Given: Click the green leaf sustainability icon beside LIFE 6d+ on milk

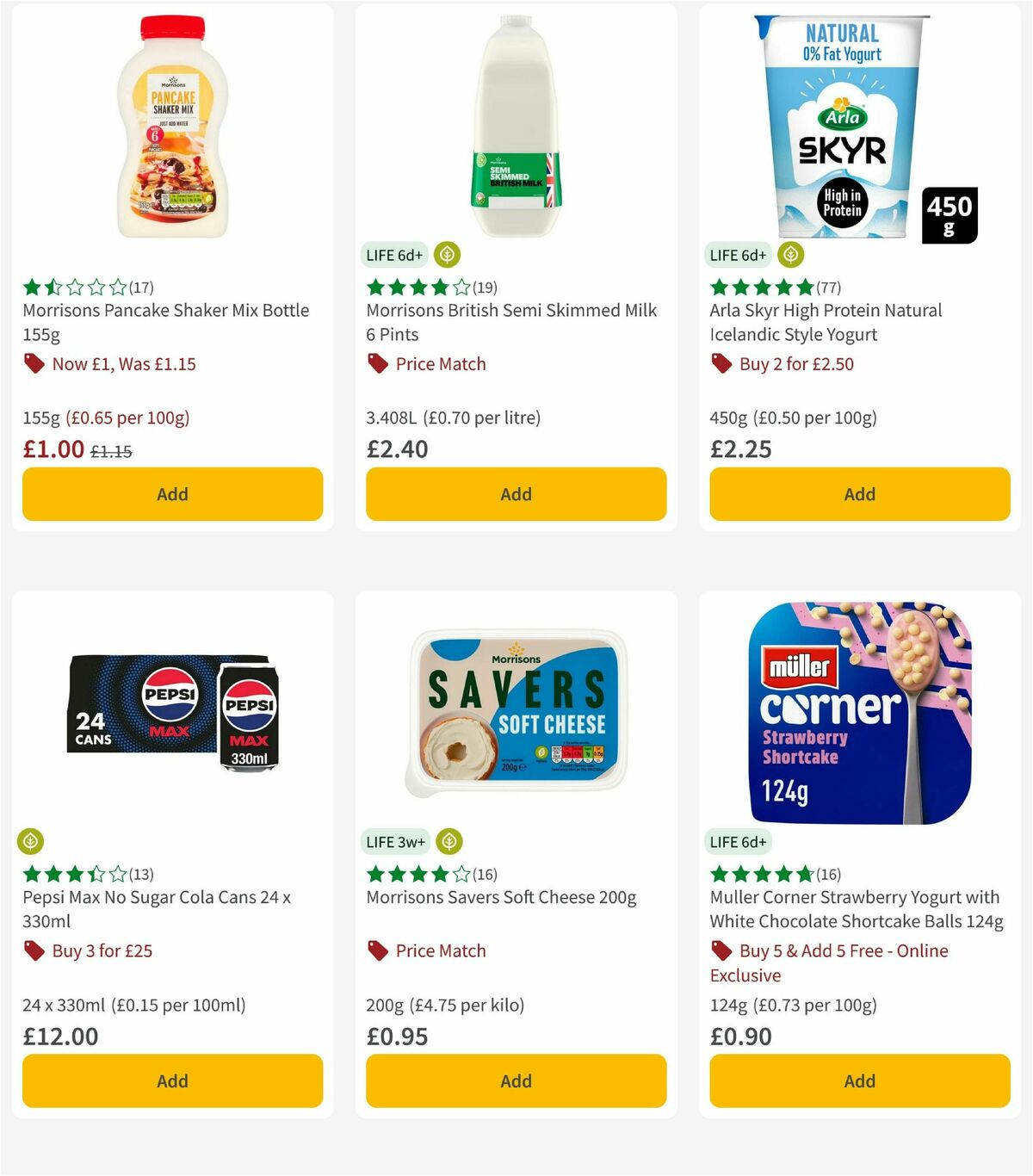Looking at the screenshot, I should click(447, 255).
